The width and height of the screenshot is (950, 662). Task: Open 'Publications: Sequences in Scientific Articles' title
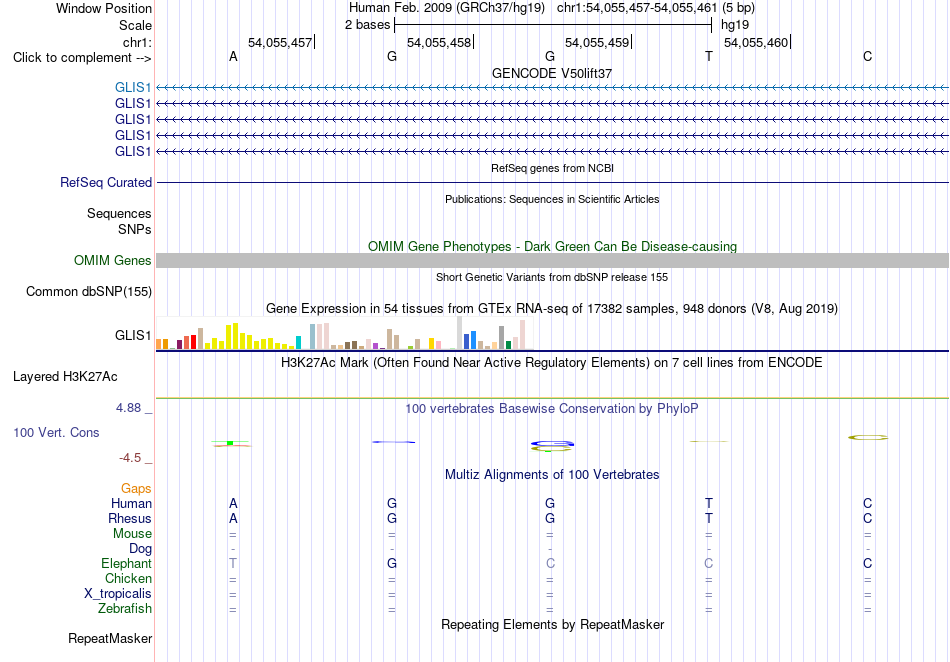pyautogui.click(x=552, y=199)
